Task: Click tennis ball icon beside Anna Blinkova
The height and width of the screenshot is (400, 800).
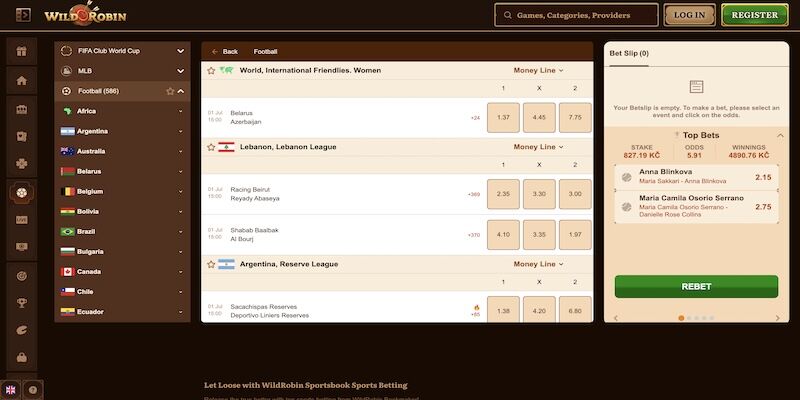Action: (627, 178)
